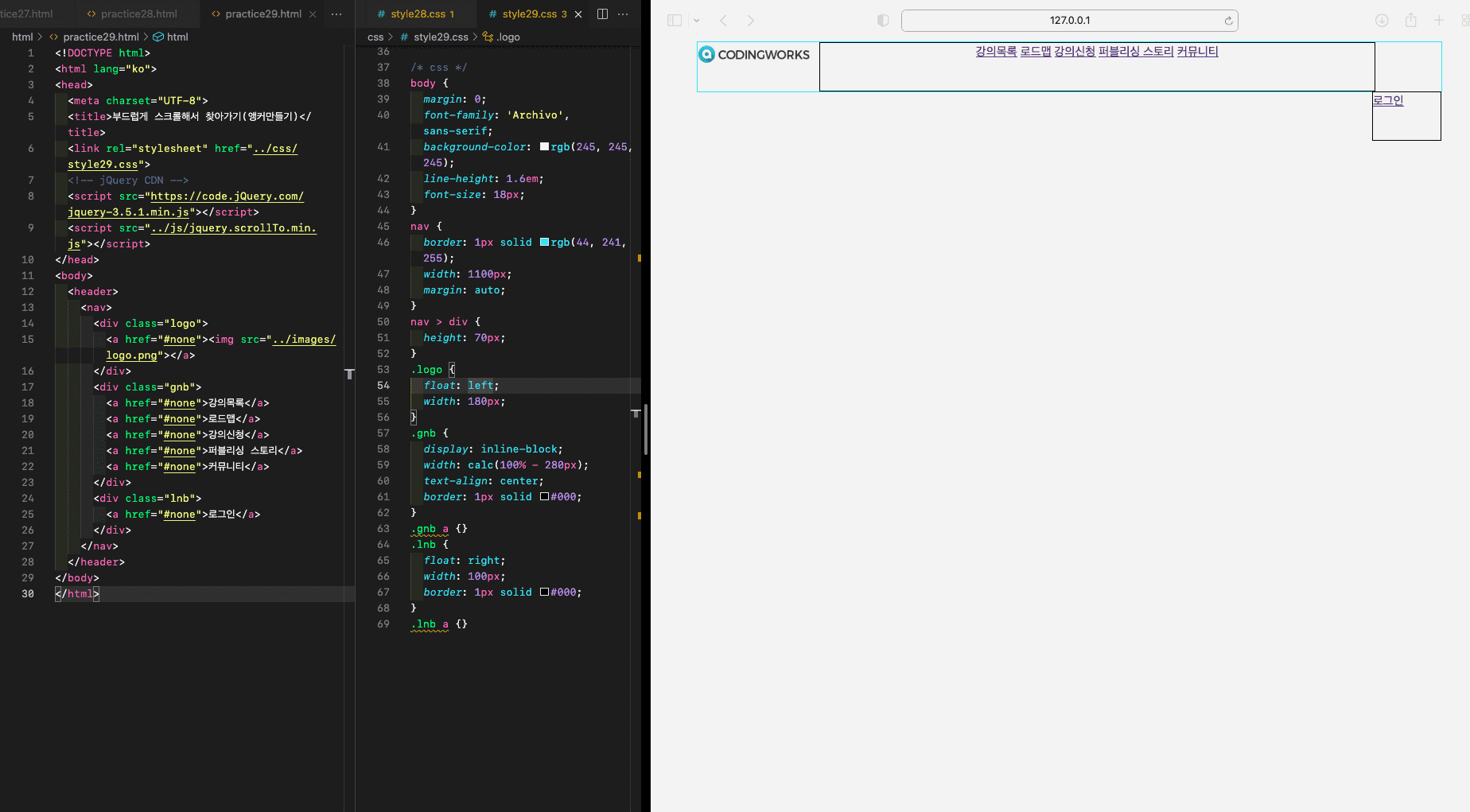Open the .gnb border #000 color swatch

[x=544, y=496]
